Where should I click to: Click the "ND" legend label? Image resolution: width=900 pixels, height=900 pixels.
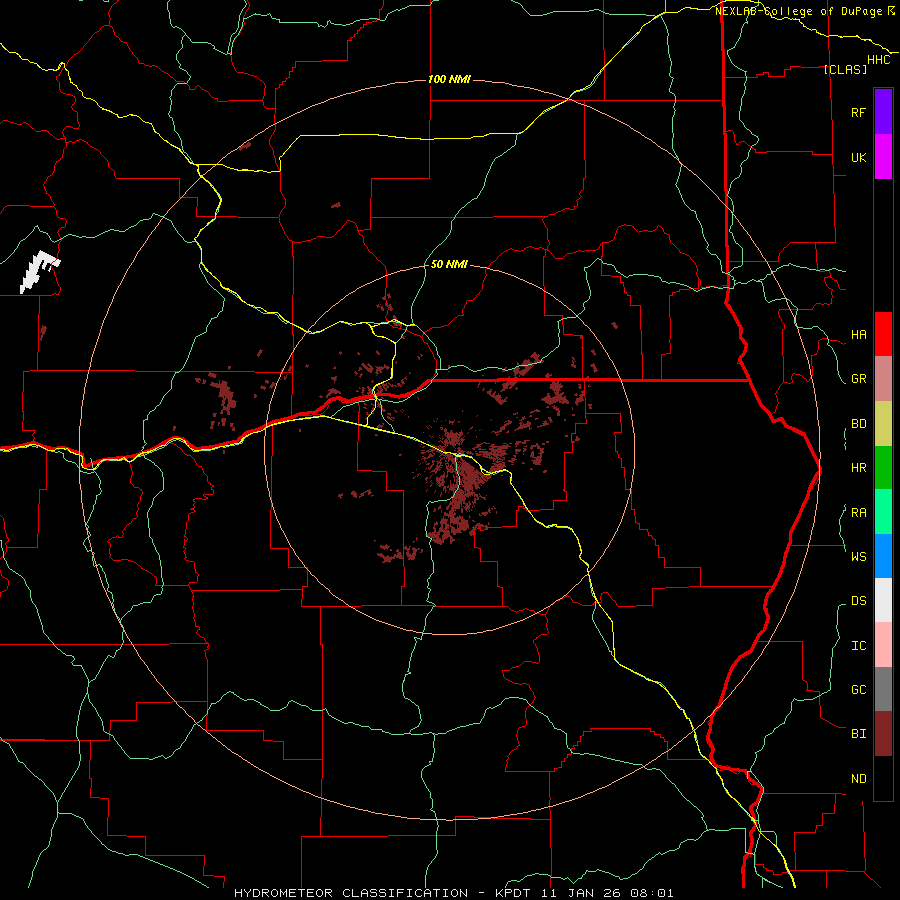click(x=858, y=779)
